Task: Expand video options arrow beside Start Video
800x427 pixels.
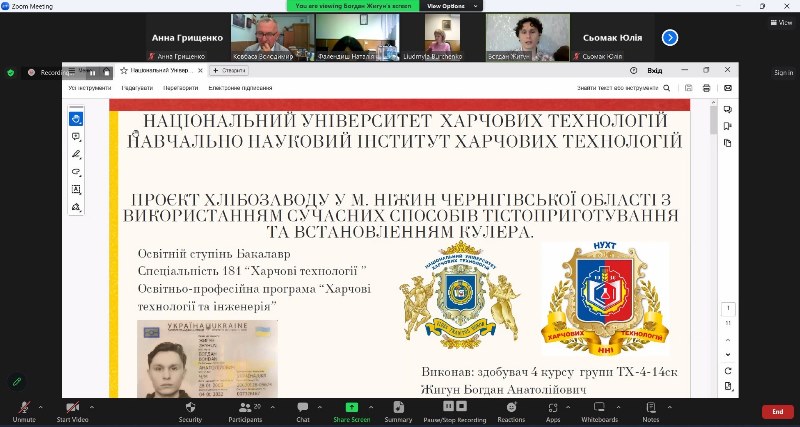Action: click(92, 407)
